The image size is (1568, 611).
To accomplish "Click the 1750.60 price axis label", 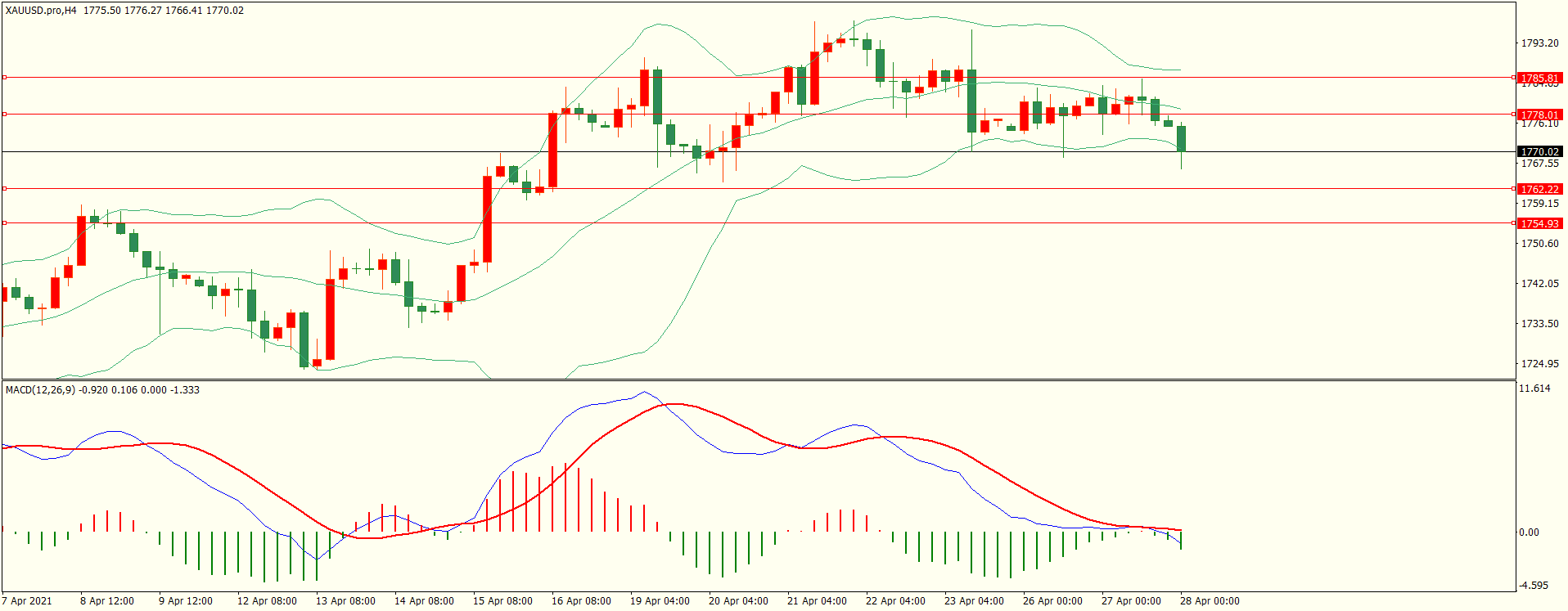I will [1539, 244].
